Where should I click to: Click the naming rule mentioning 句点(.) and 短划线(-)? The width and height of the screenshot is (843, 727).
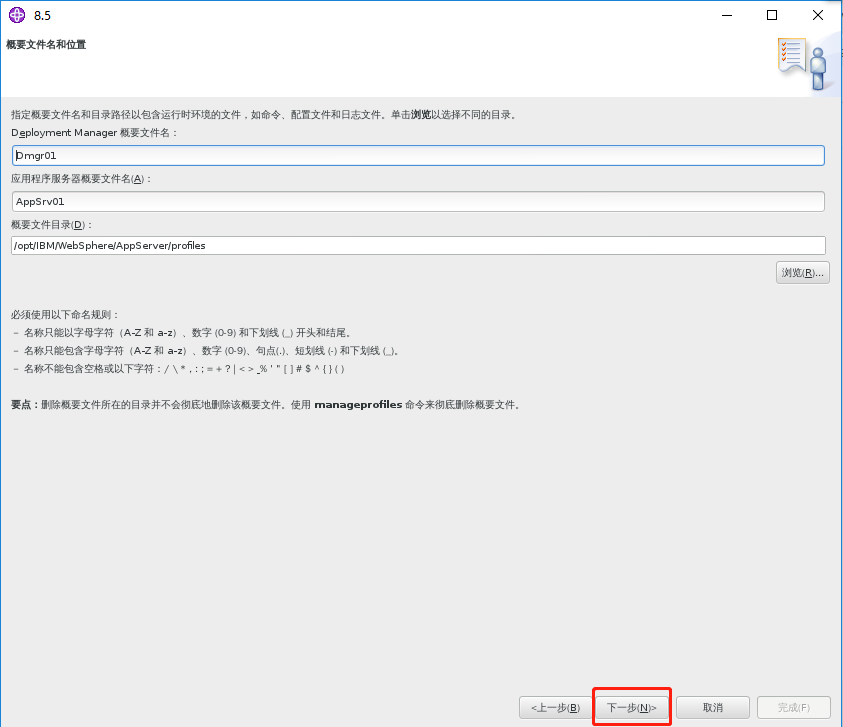pos(206,351)
